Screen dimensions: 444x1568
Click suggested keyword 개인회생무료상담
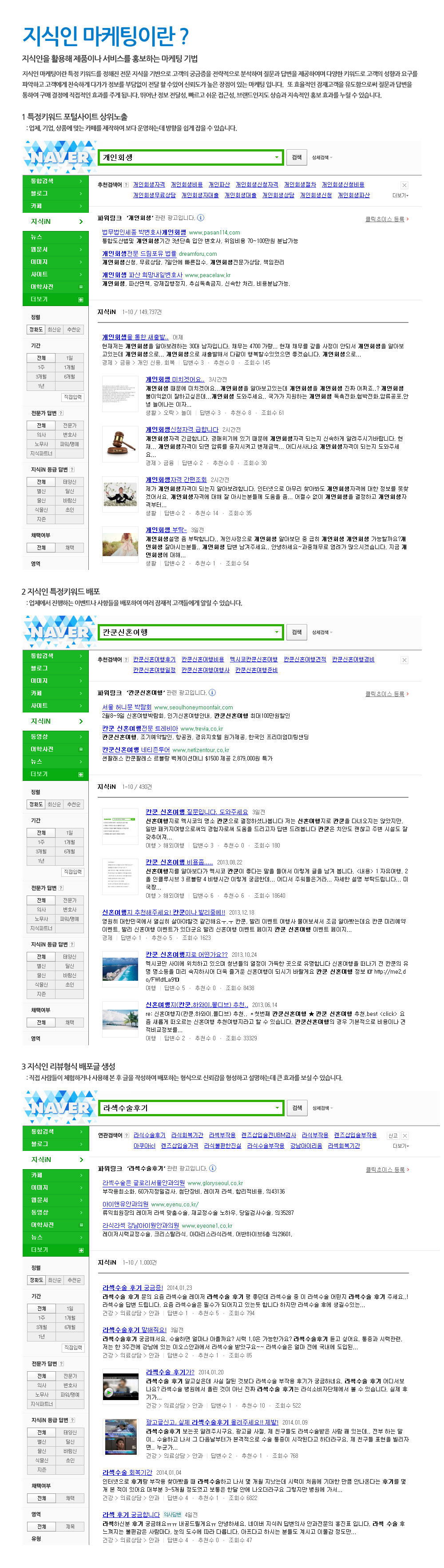tap(154, 195)
